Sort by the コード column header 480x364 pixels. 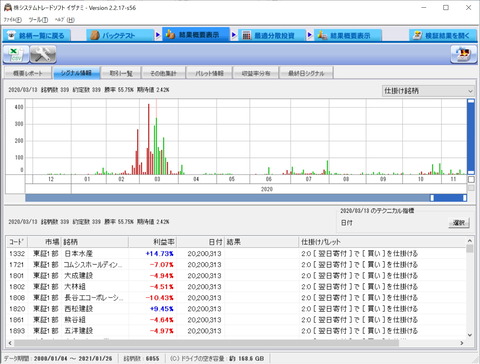pyautogui.click(x=17, y=242)
